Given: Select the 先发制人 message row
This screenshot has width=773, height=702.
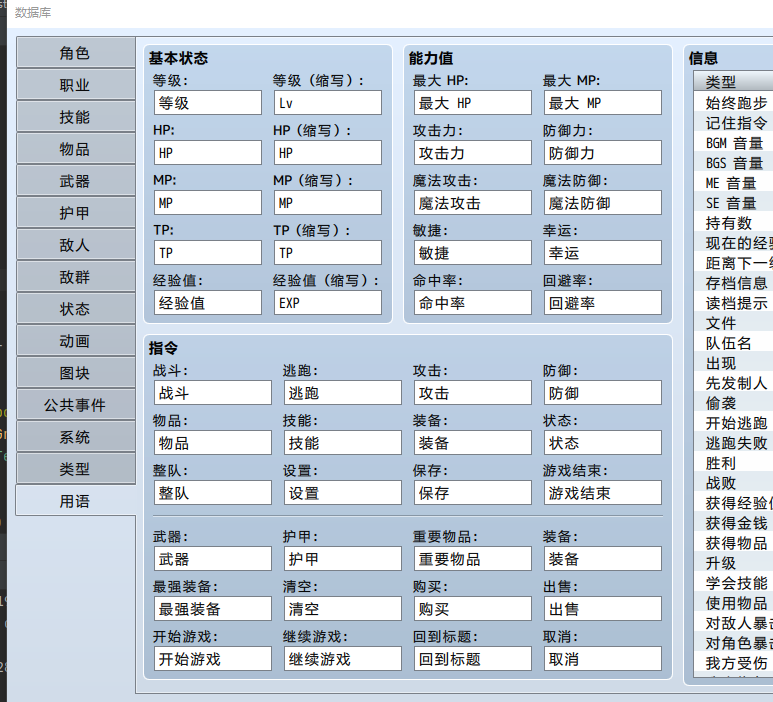Looking at the screenshot, I should coord(734,383).
